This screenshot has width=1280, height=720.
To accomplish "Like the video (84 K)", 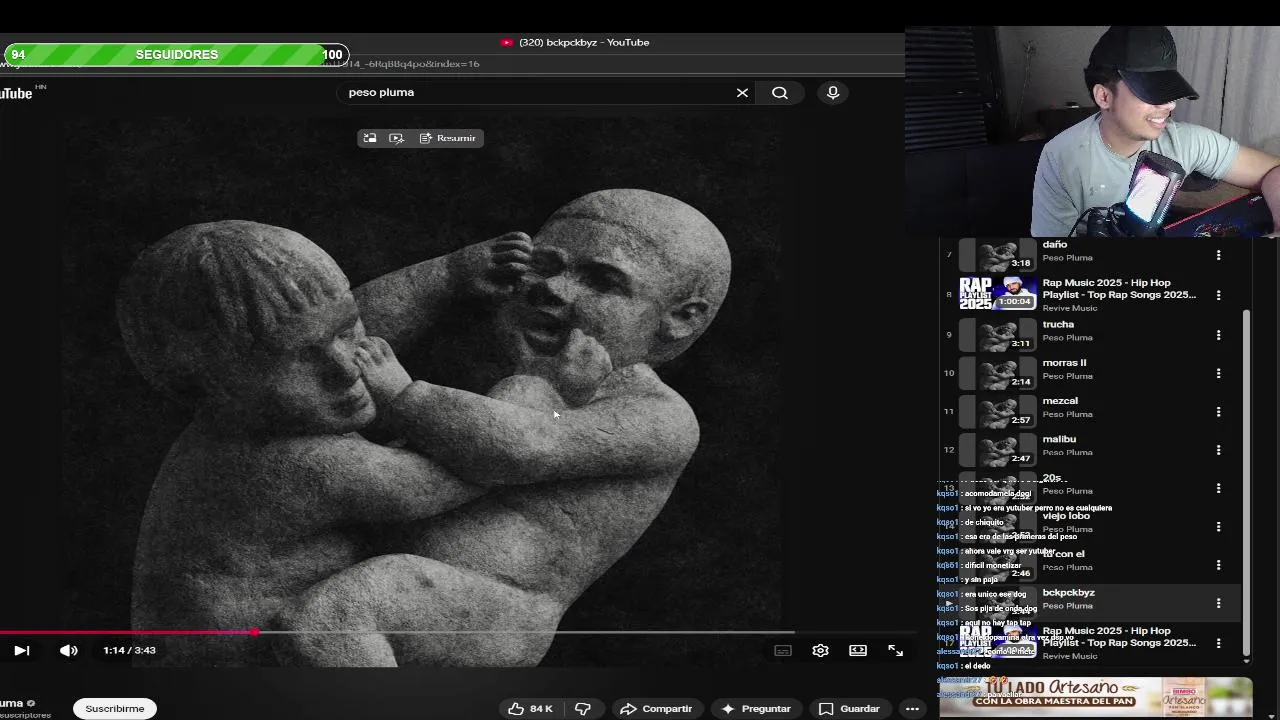I will coord(530,708).
